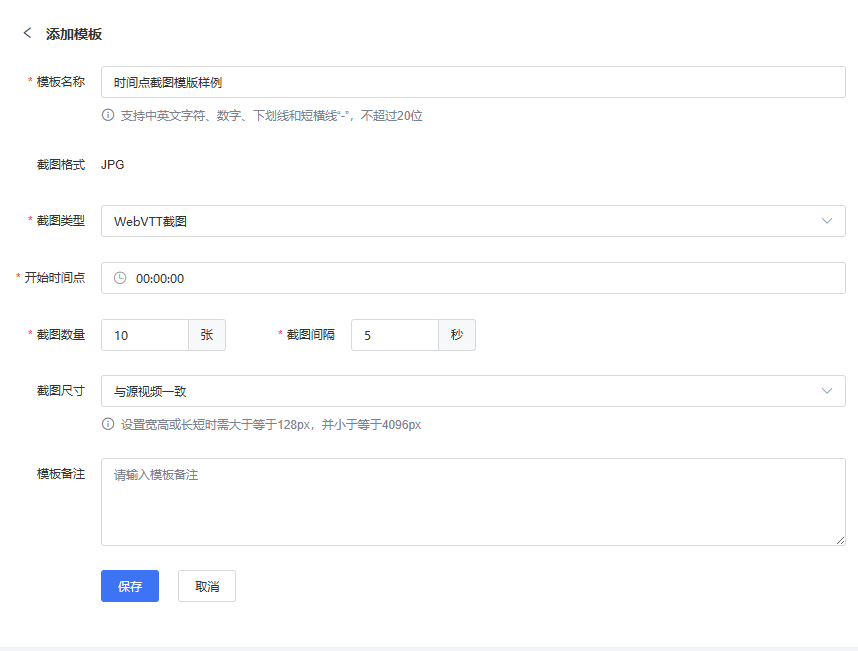Click the clock icon in 开始时间点 field
858x651 pixels.
(x=120, y=278)
